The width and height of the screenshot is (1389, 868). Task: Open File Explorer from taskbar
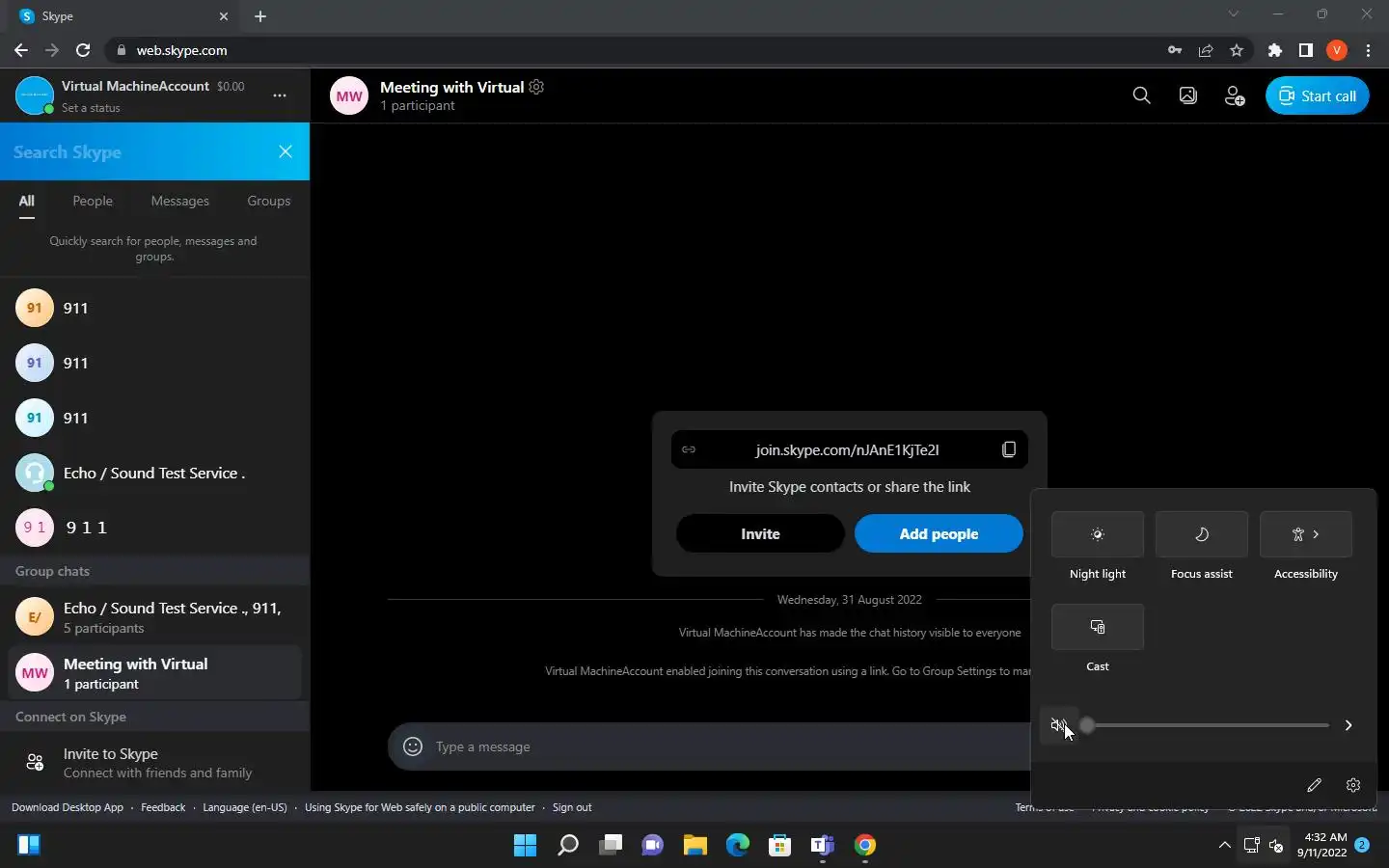point(695,846)
